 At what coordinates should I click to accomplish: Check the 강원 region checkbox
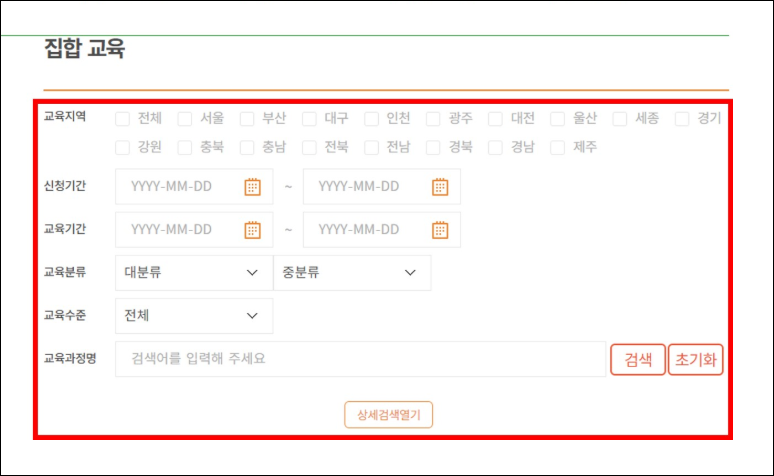pos(122,147)
